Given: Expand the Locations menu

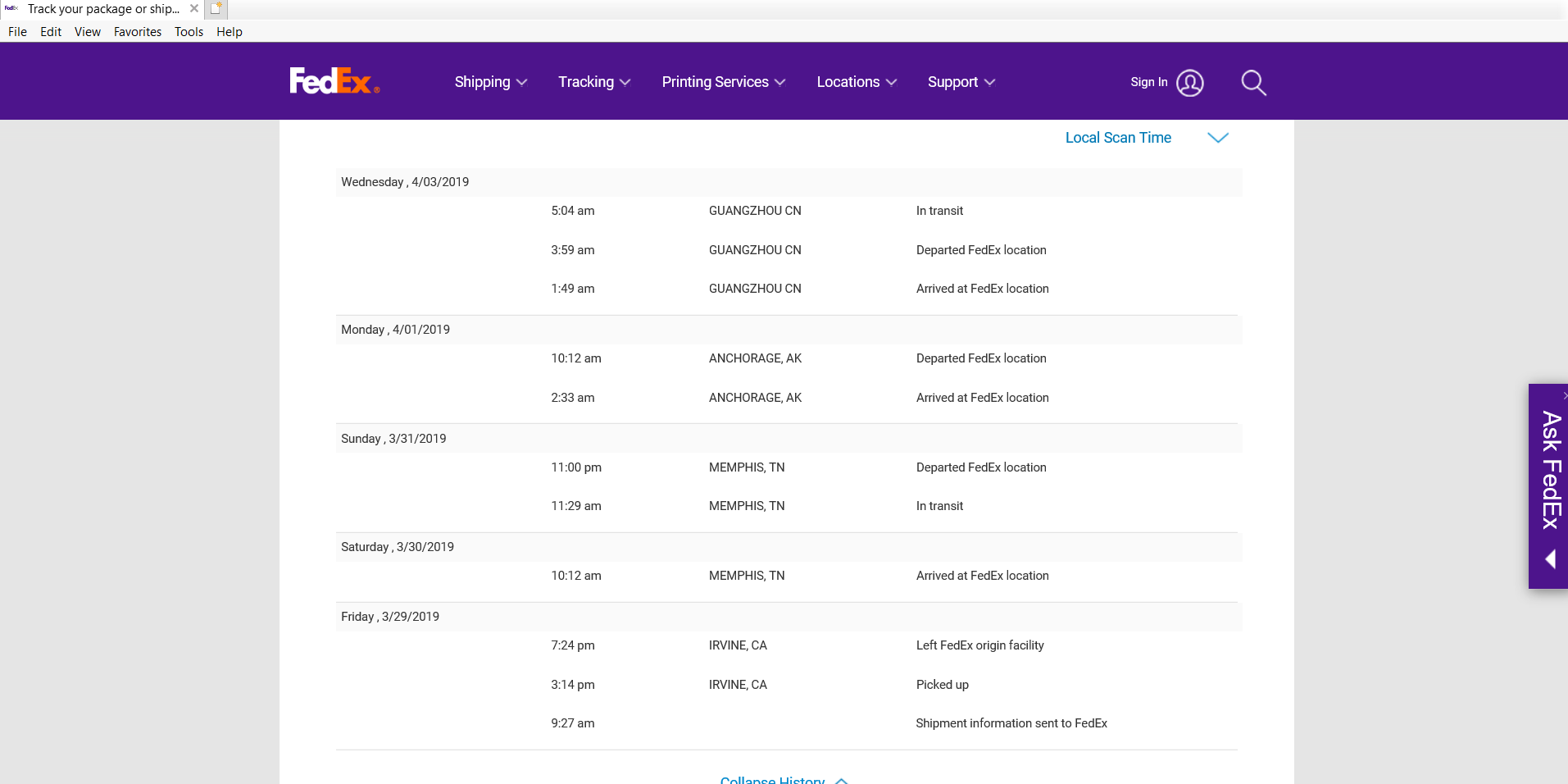Looking at the screenshot, I should (856, 82).
